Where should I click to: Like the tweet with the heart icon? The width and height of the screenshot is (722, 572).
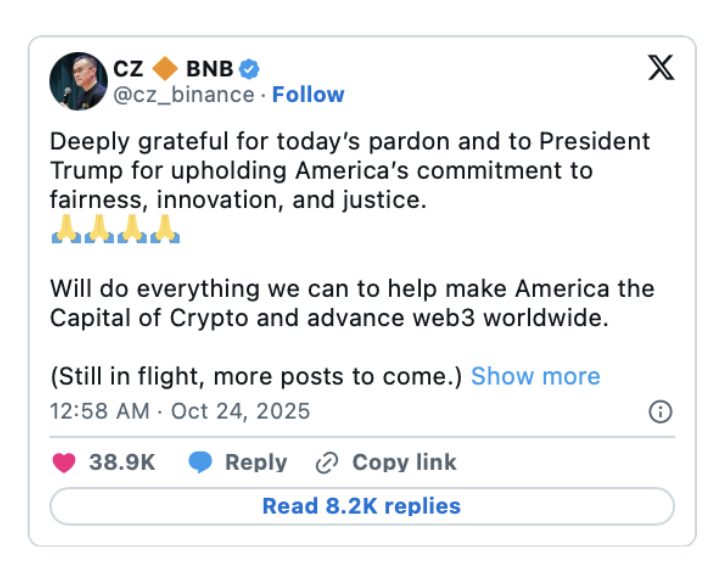(64, 462)
